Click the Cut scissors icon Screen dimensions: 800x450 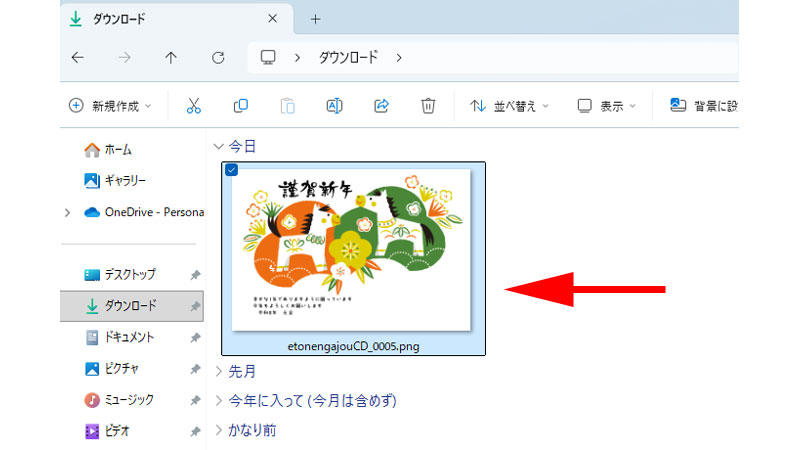tap(194, 105)
